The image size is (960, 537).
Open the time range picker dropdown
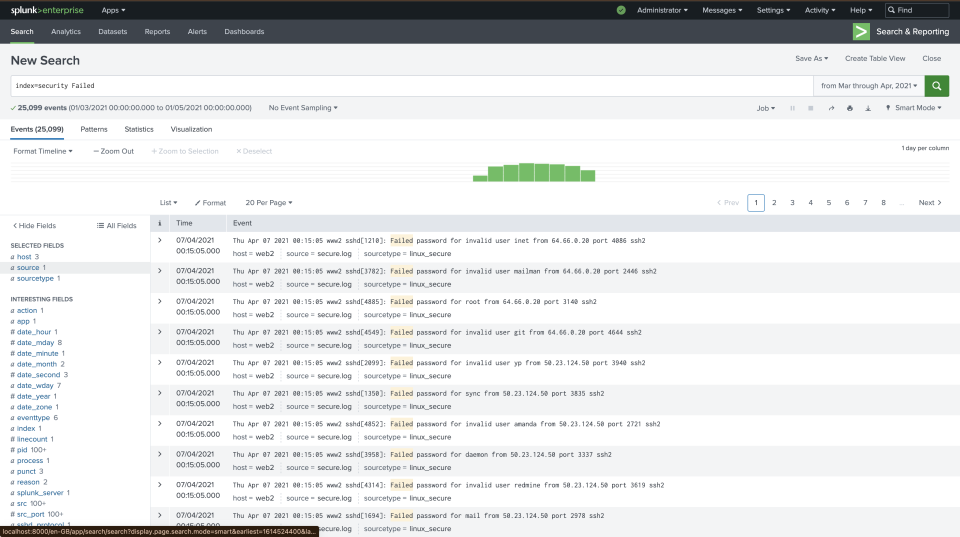(869, 86)
